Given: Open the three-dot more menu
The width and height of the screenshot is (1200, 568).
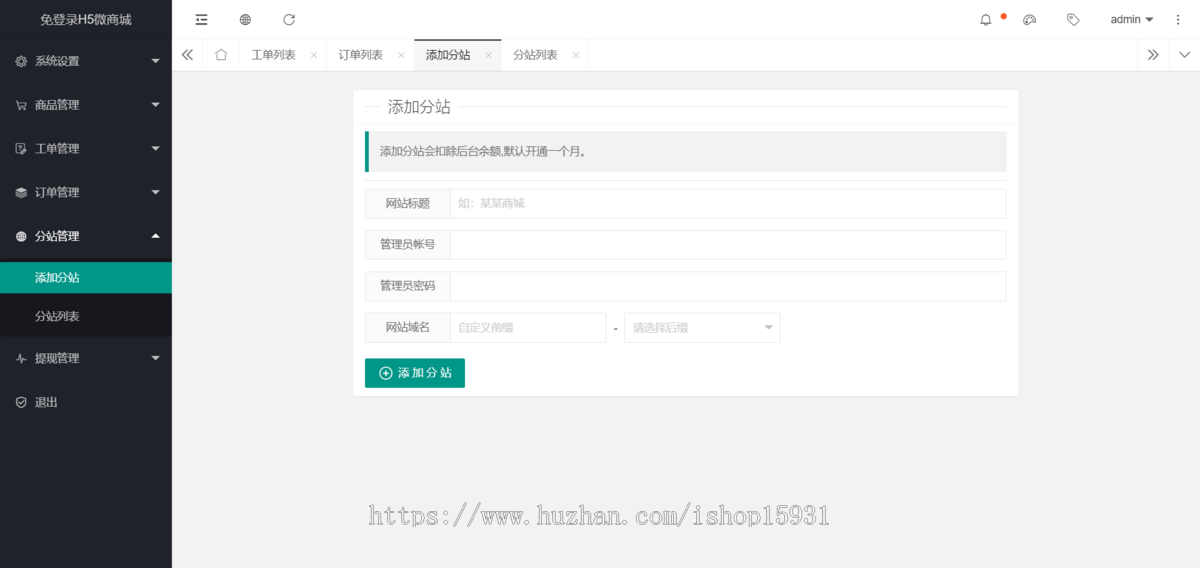Looking at the screenshot, I should click(1178, 19).
